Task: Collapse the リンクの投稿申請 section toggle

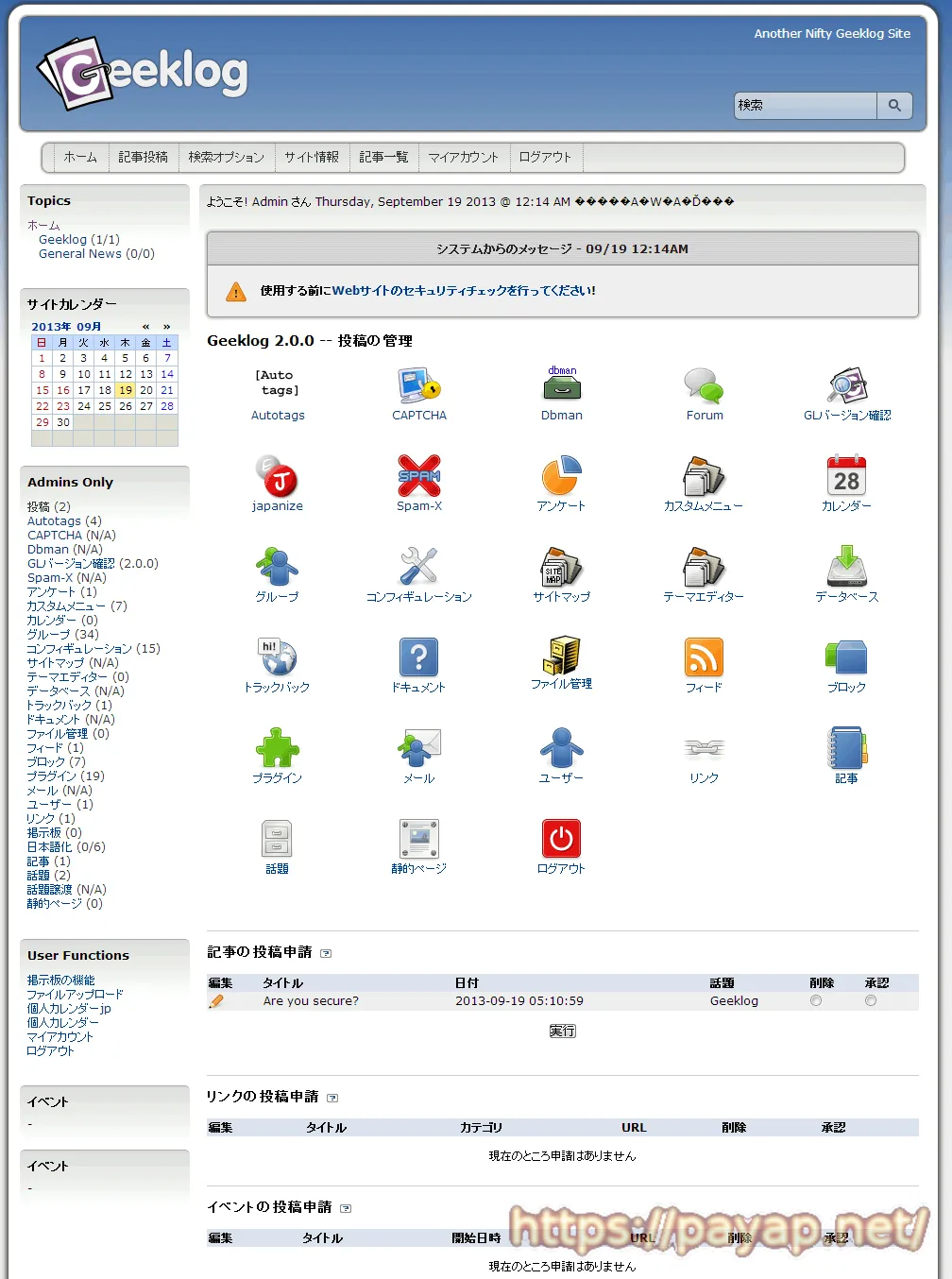Action: click(332, 1099)
